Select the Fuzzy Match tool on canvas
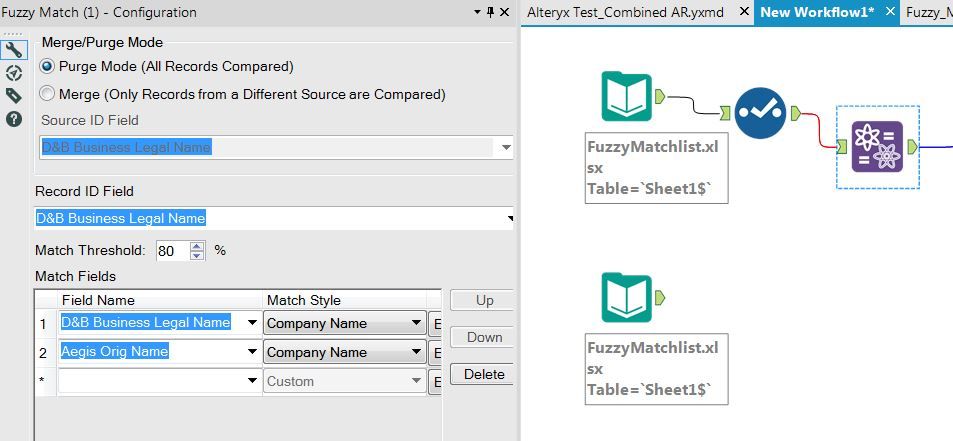The image size is (953, 441). point(877,147)
